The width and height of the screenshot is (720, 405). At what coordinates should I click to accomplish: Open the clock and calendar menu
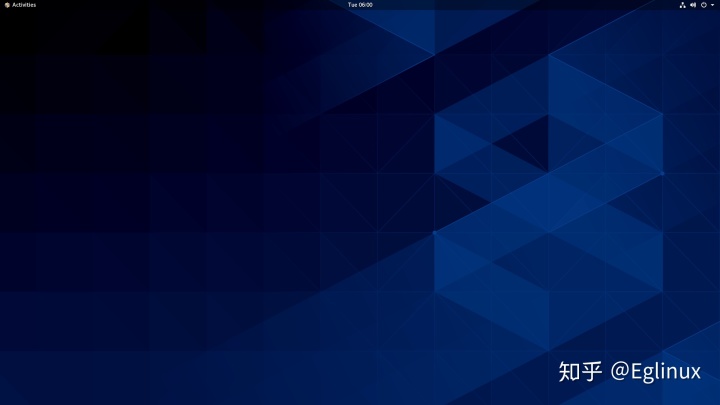click(x=360, y=5)
